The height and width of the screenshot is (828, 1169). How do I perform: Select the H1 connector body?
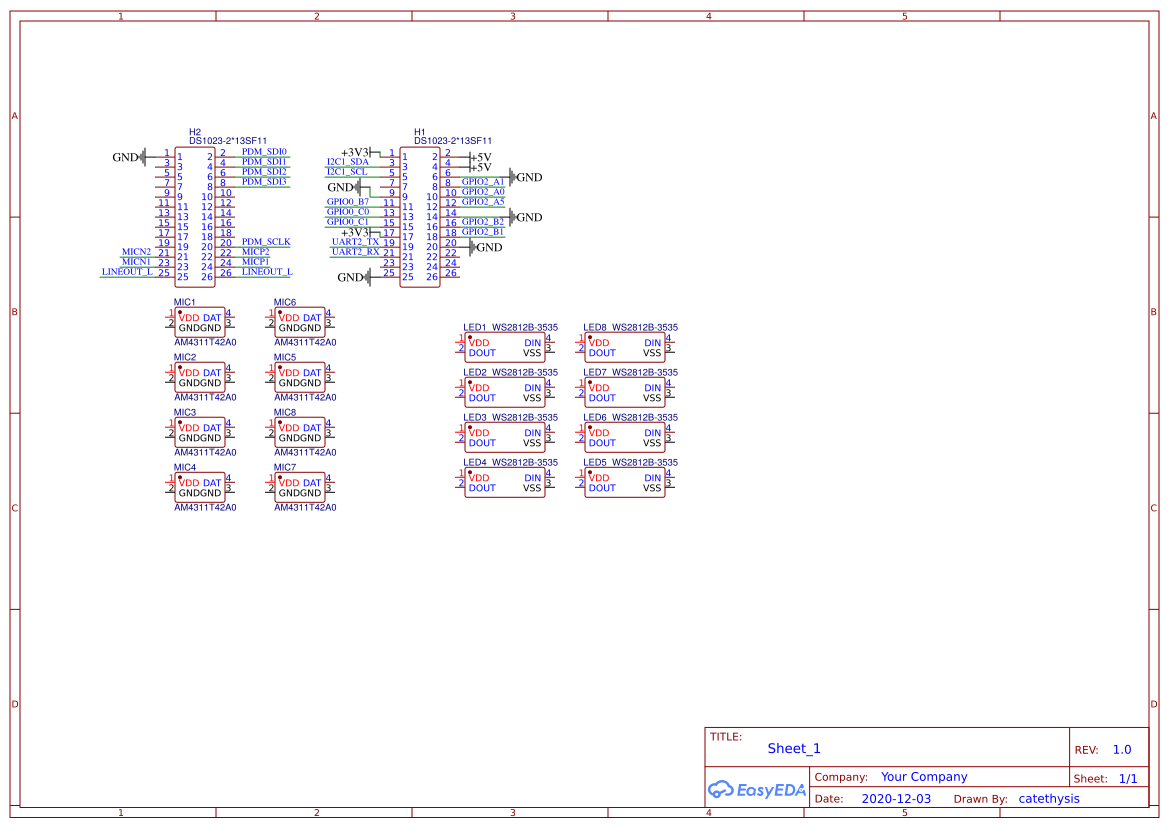(420, 216)
